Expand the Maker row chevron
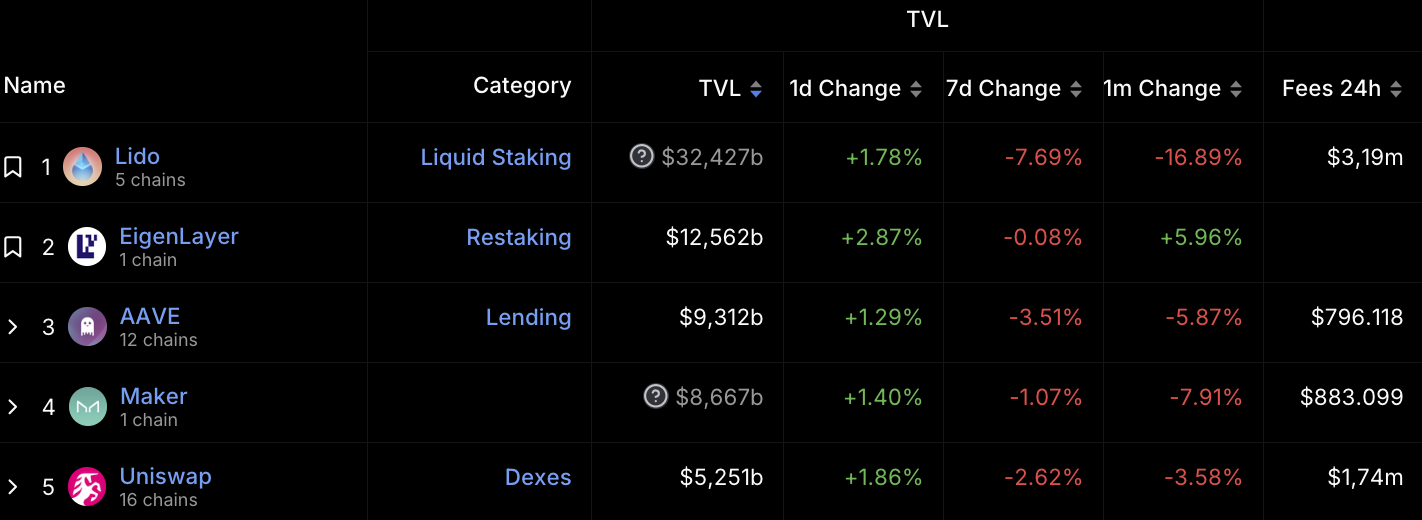 13,407
